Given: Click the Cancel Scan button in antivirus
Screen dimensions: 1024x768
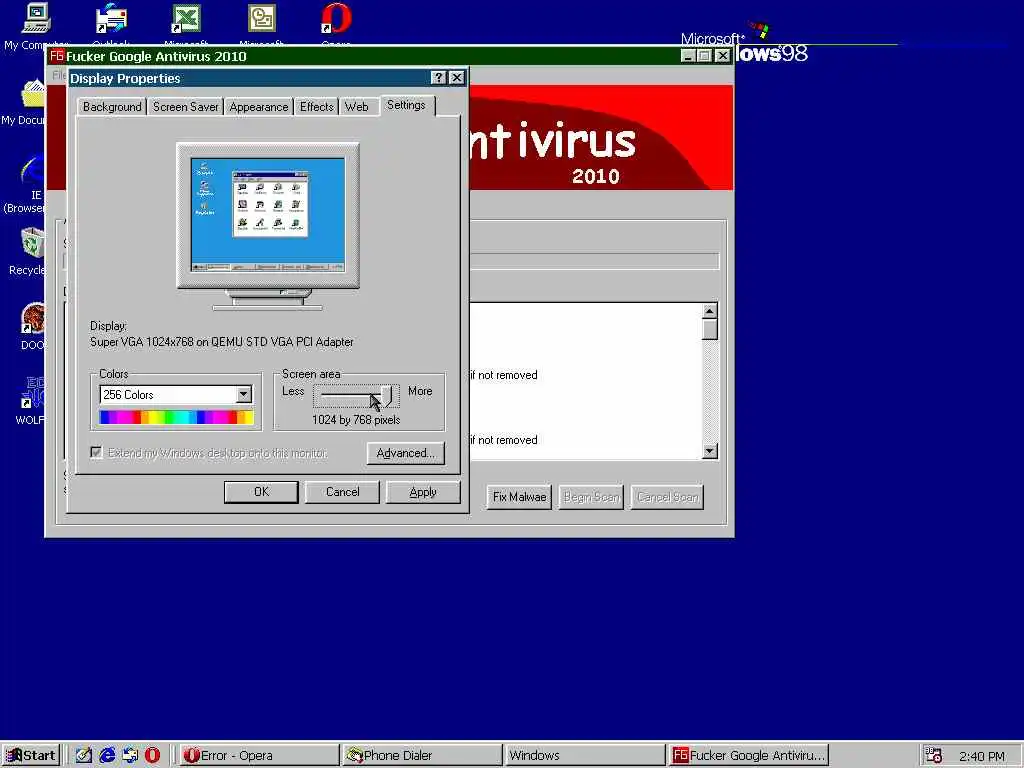Looking at the screenshot, I should click(x=667, y=497).
